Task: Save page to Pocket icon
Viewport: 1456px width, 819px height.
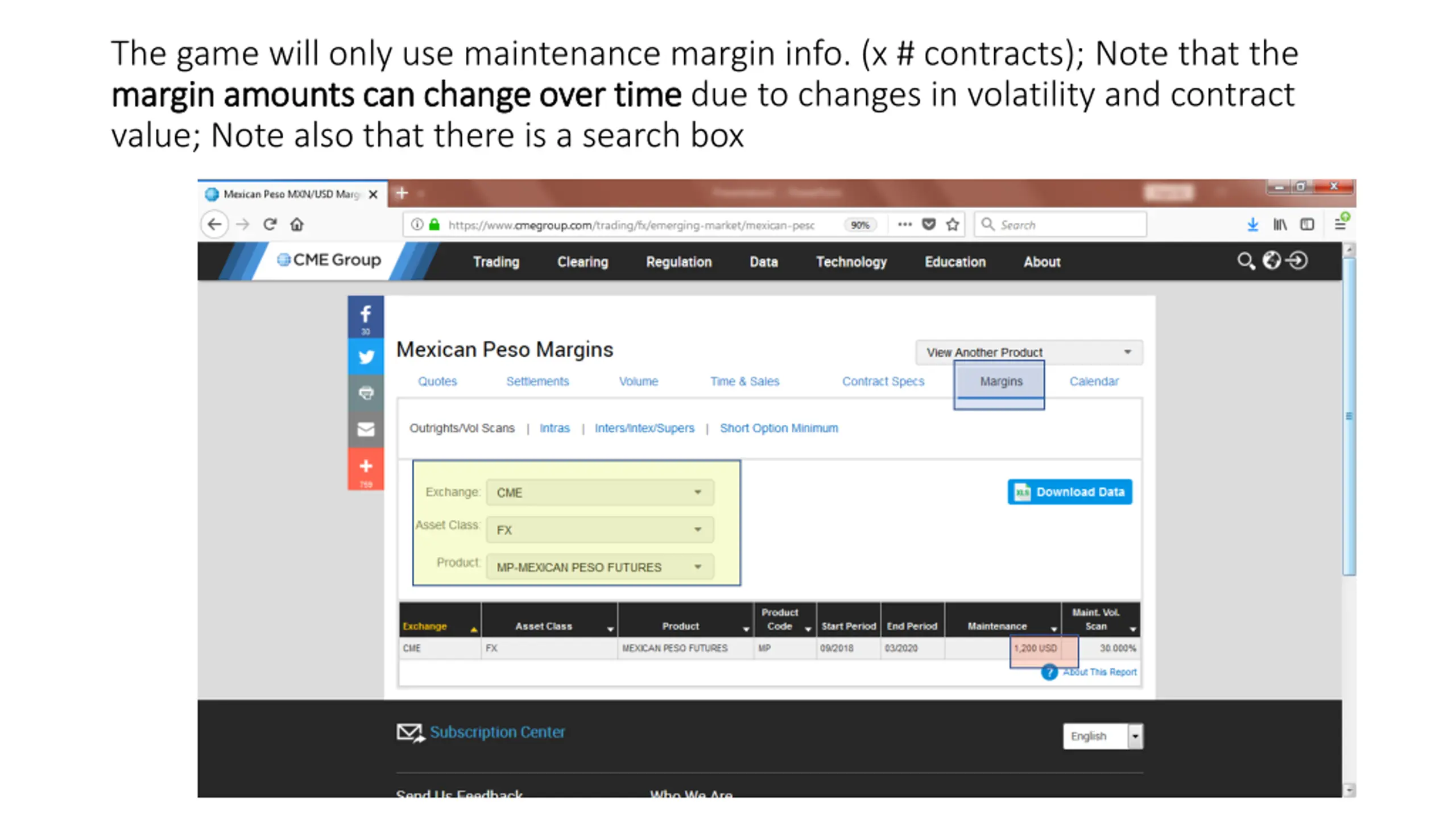Action: [x=929, y=224]
